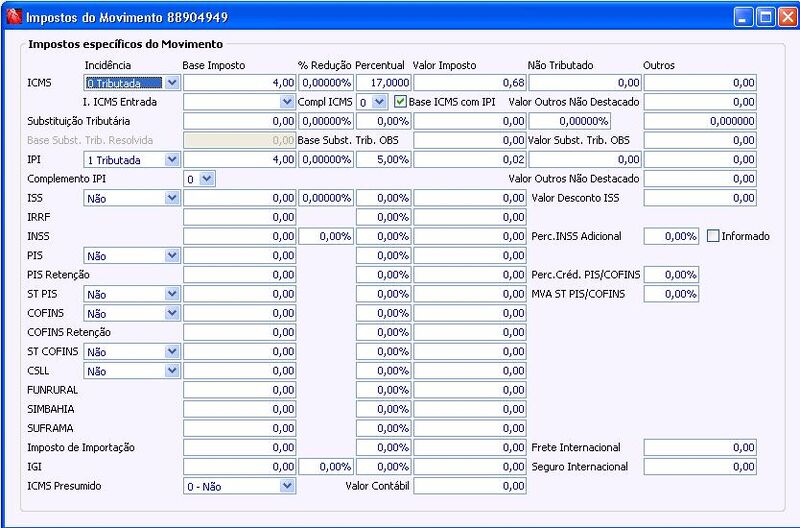Click the IRRF Percentual field
The width and height of the screenshot is (800, 528).
pyautogui.click(x=383, y=217)
